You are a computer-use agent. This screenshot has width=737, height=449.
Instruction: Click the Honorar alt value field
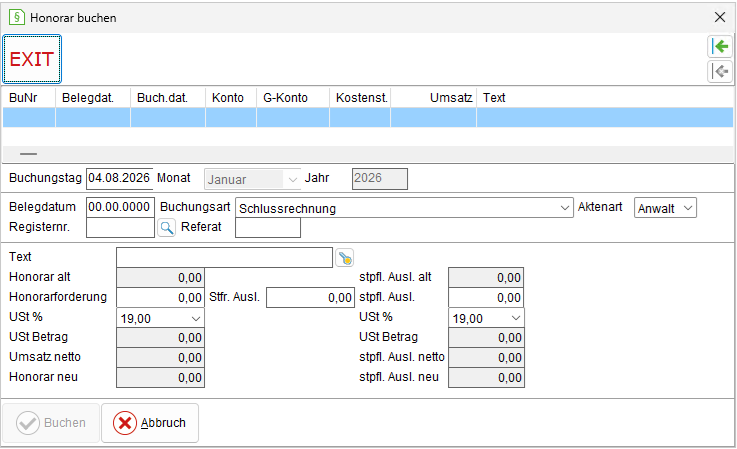click(x=160, y=277)
